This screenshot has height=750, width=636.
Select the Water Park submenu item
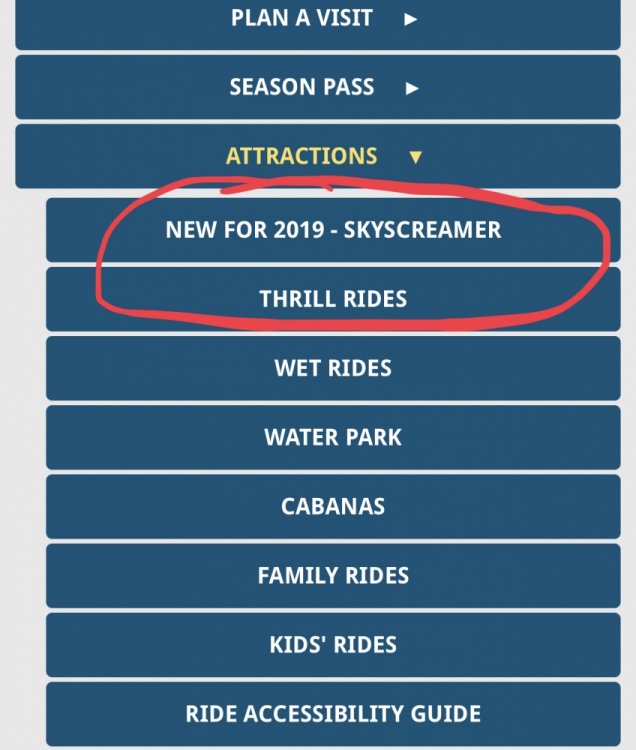[333, 437]
